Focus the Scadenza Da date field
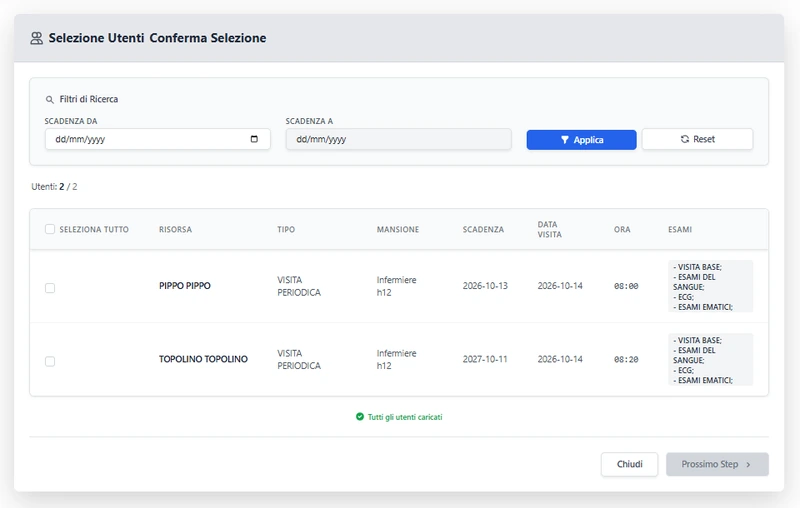The width and height of the screenshot is (800, 508). pos(158,139)
